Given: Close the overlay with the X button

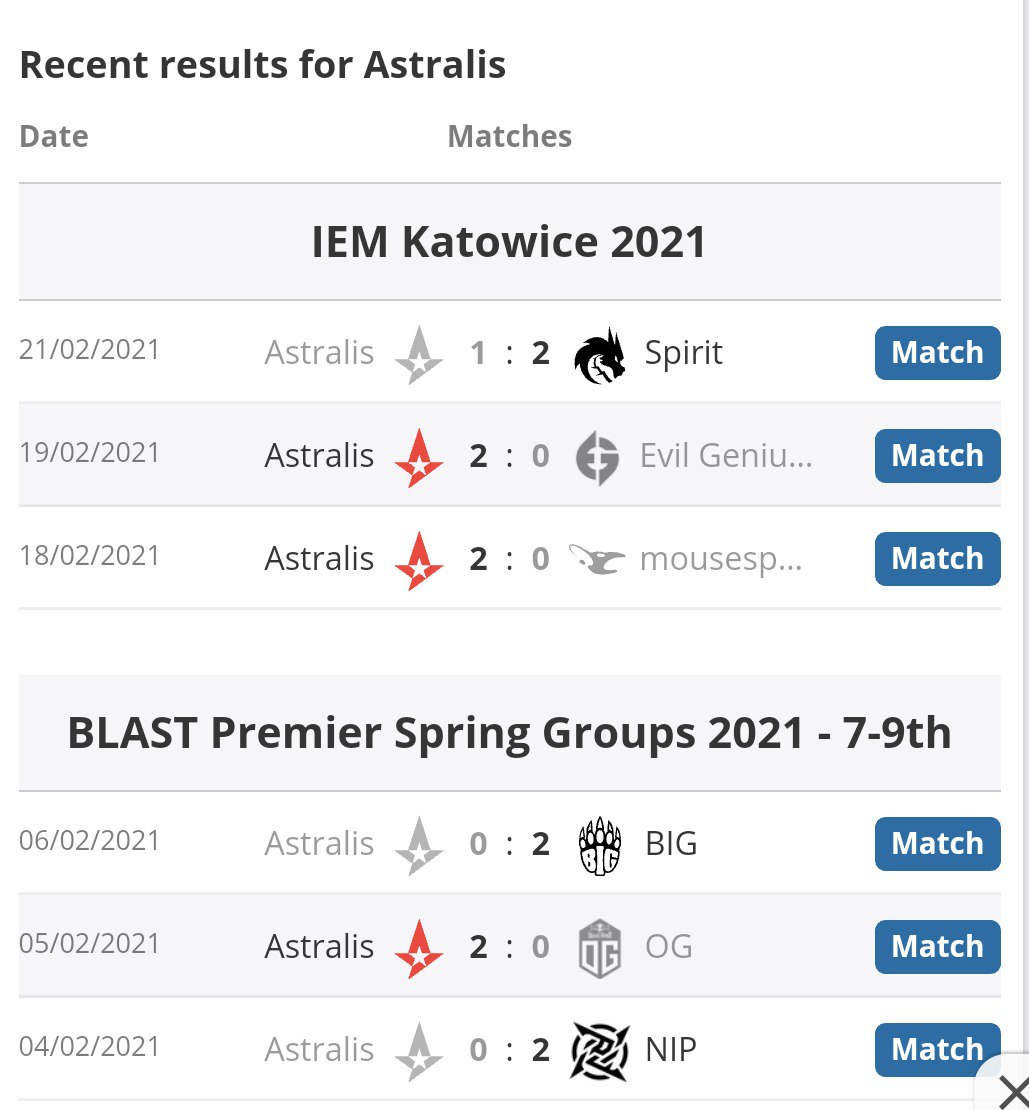Looking at the screenshot, I should (x=1012, y=1092).
